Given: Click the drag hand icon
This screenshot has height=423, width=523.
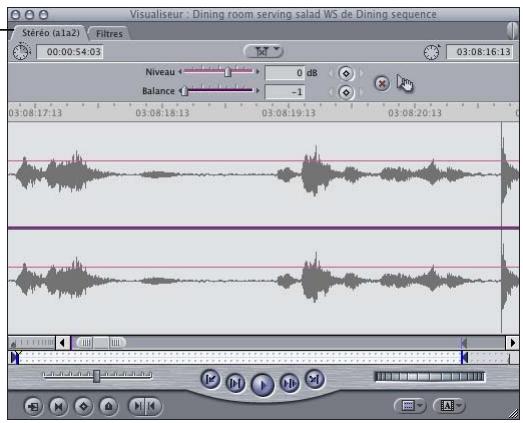Looking at the screenshot, I should [405, 83].
